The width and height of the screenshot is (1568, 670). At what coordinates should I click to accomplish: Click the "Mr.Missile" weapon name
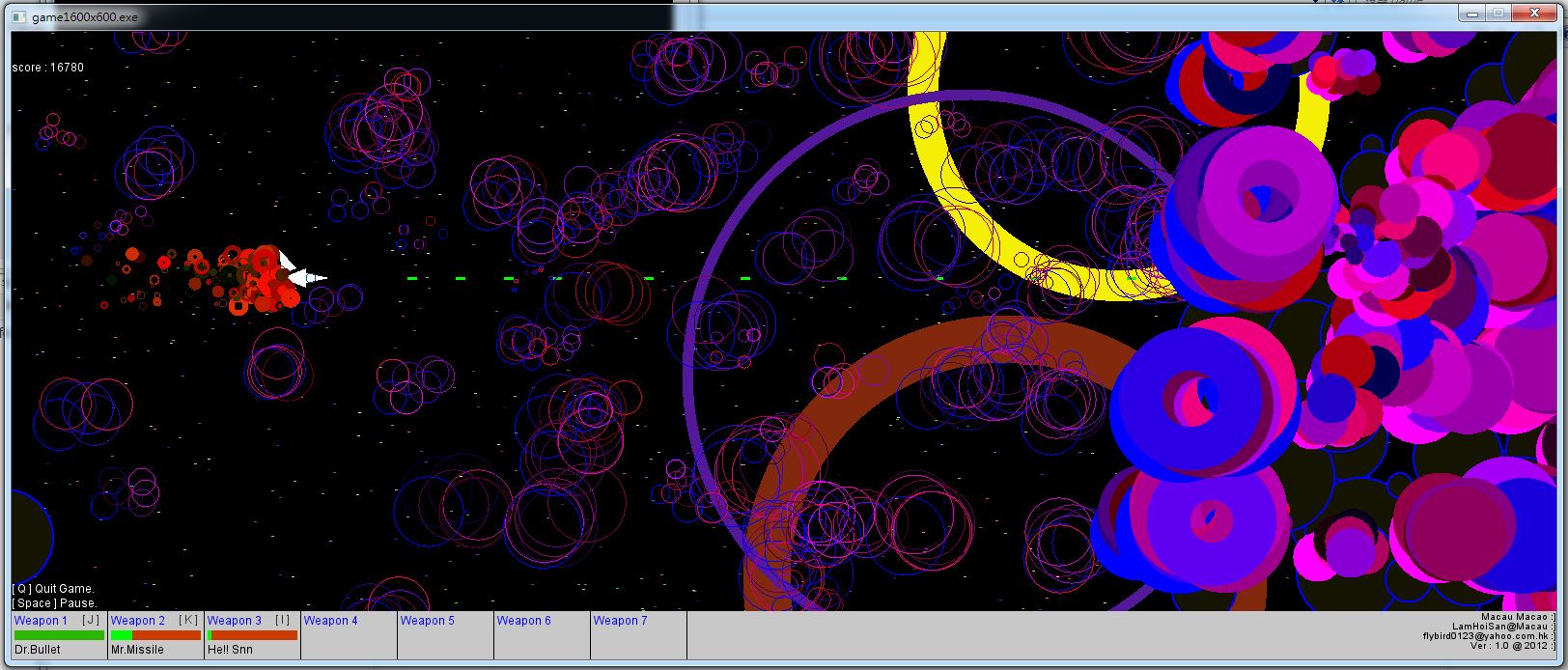coord(137,650)
